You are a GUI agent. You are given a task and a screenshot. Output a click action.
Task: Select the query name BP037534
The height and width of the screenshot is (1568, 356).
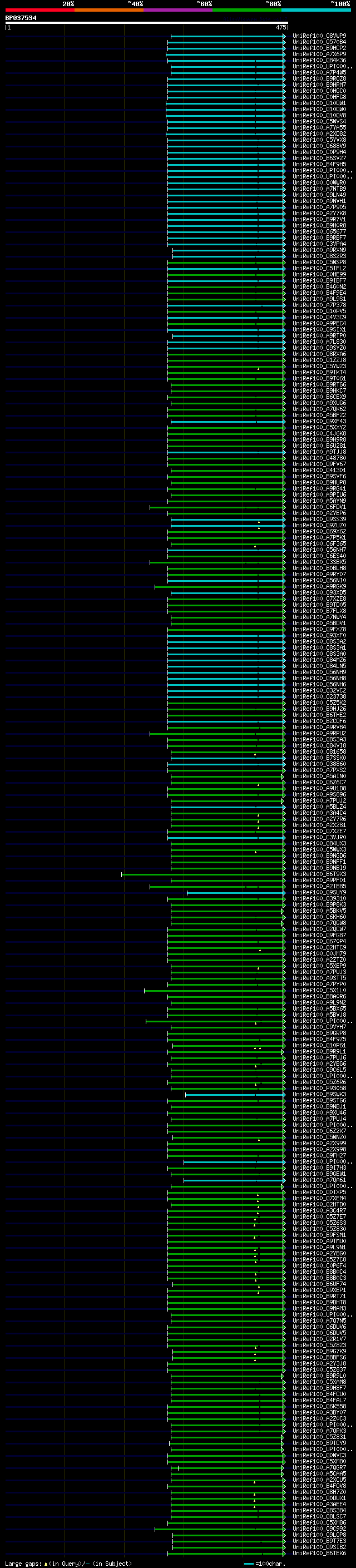coord(21,18)
